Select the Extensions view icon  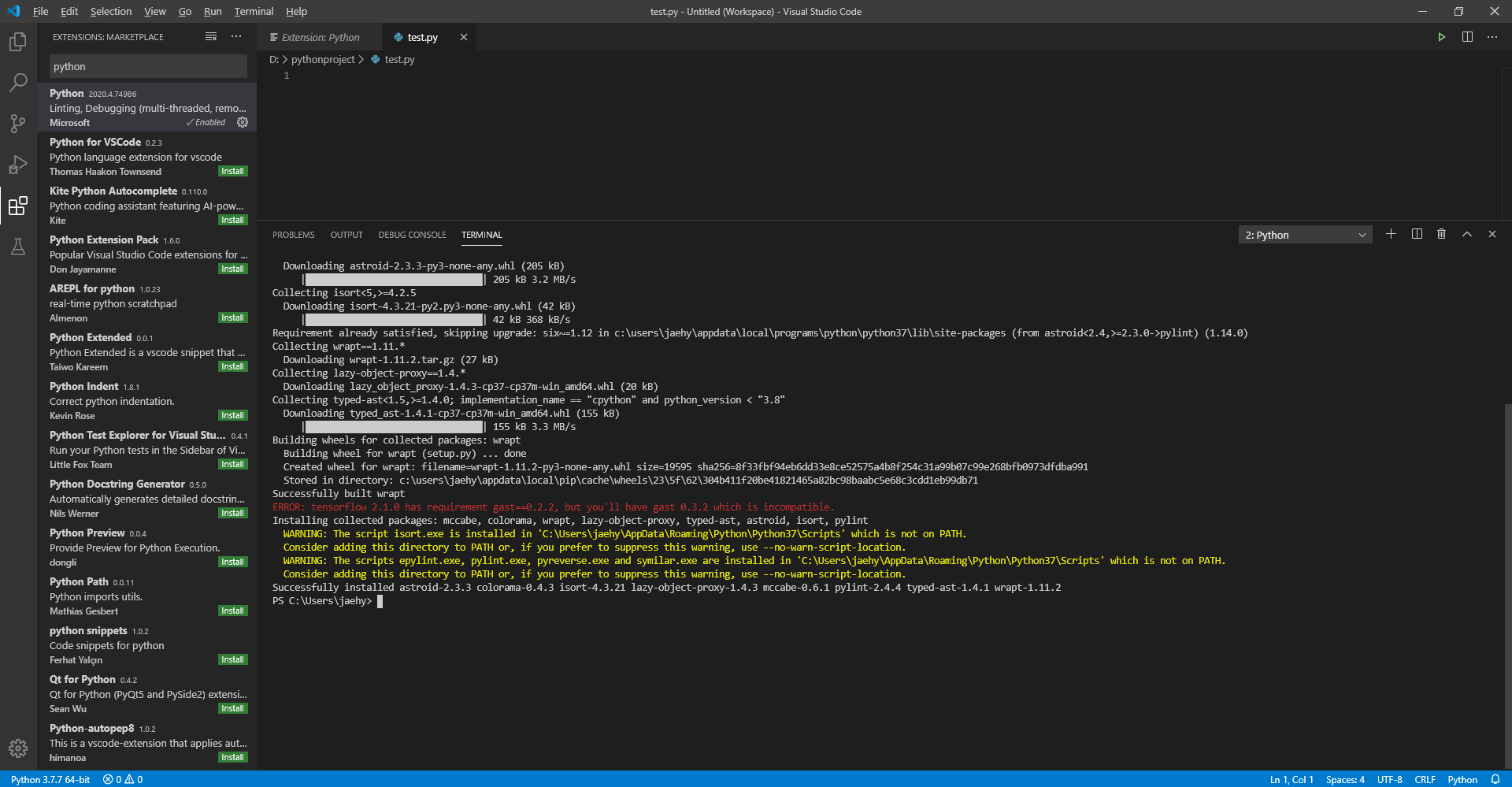[18, 206]
